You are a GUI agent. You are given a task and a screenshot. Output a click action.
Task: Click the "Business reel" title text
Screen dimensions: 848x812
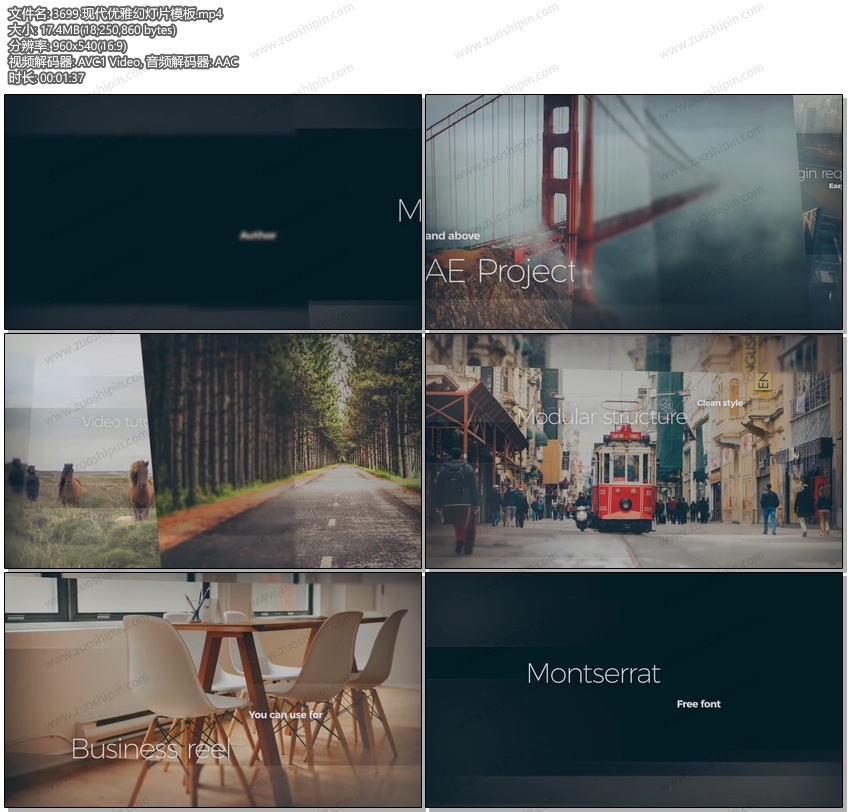coord(151,749)
